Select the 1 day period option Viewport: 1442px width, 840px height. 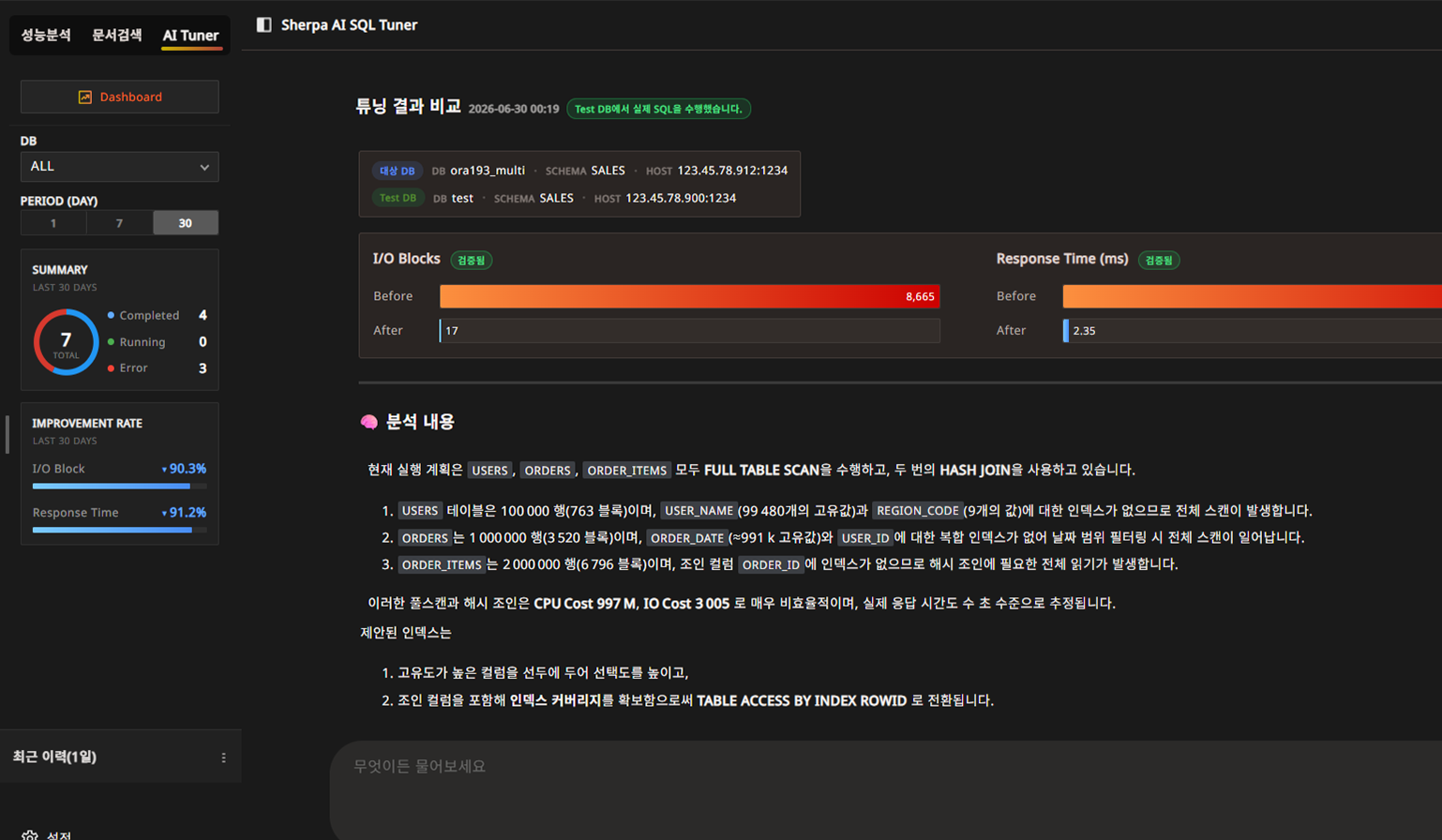(x=53, y=223)
